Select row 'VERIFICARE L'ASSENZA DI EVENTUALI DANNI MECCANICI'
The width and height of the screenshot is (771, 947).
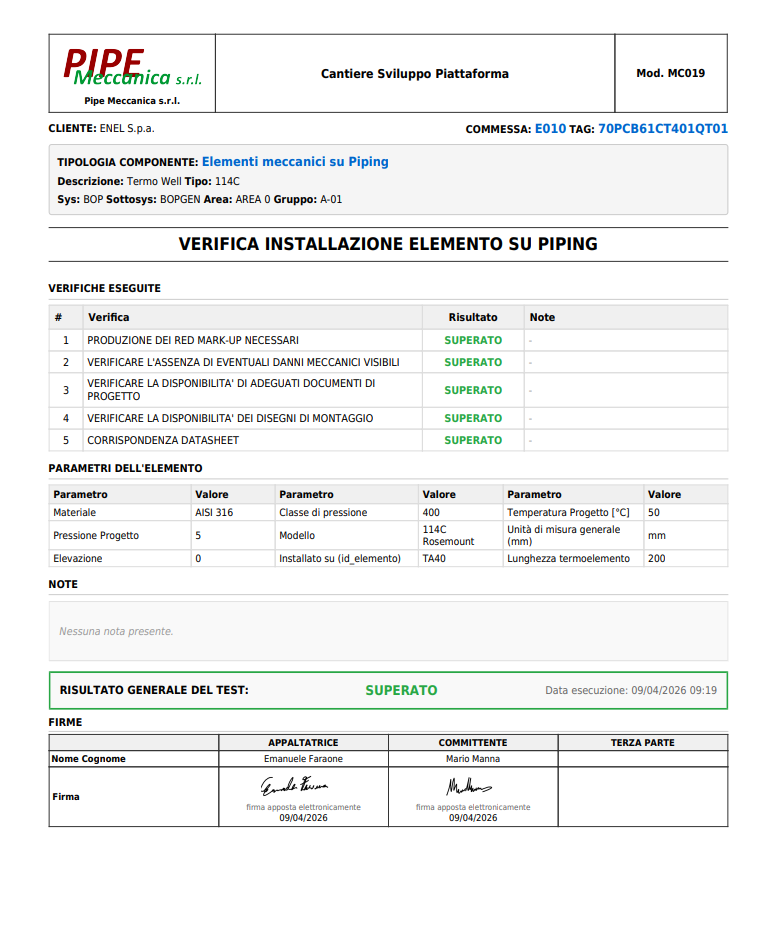coord(388,362)
